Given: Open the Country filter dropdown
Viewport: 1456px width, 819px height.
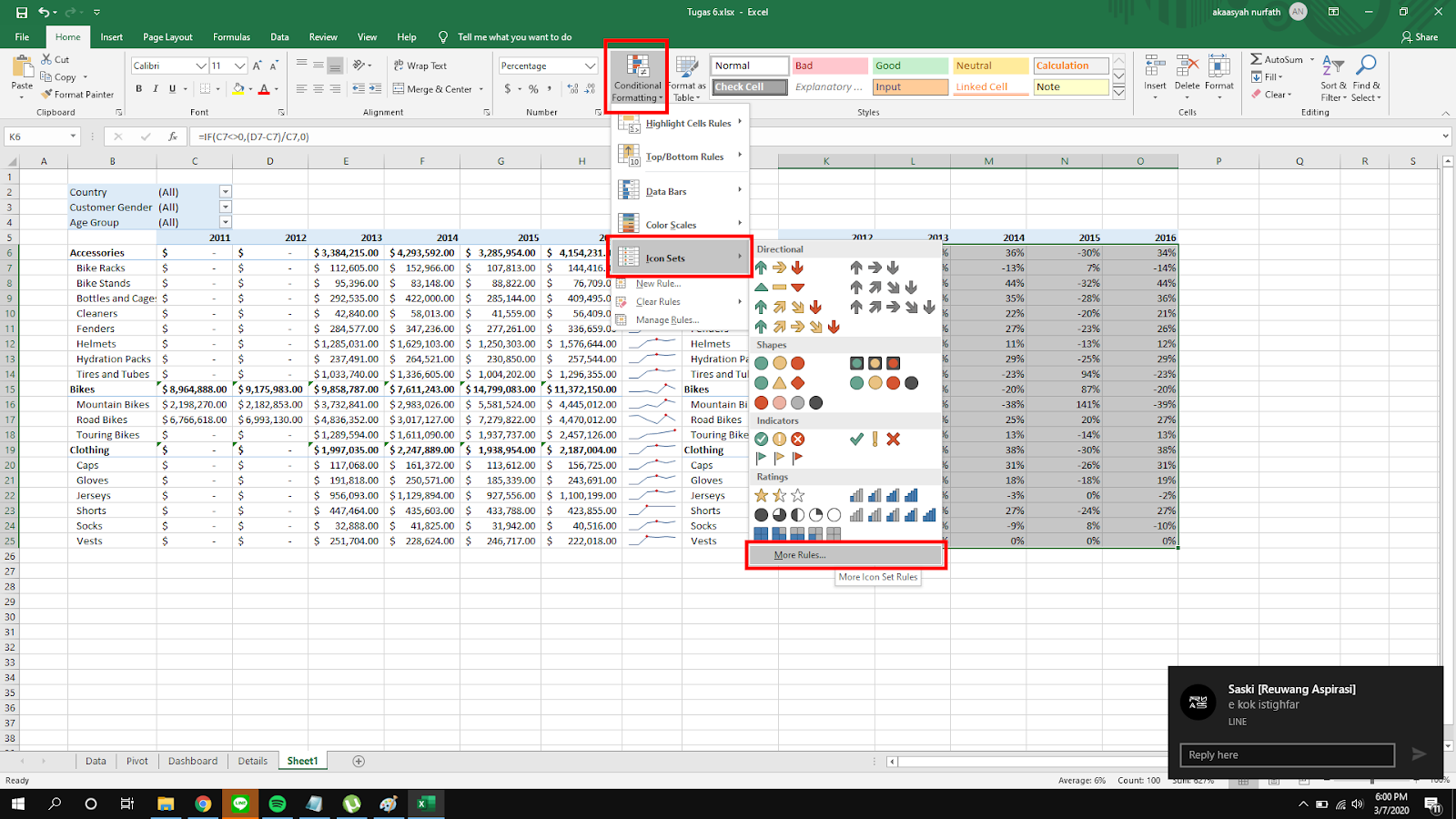Looking at the screenshot, I should click(x=226, y=192).
